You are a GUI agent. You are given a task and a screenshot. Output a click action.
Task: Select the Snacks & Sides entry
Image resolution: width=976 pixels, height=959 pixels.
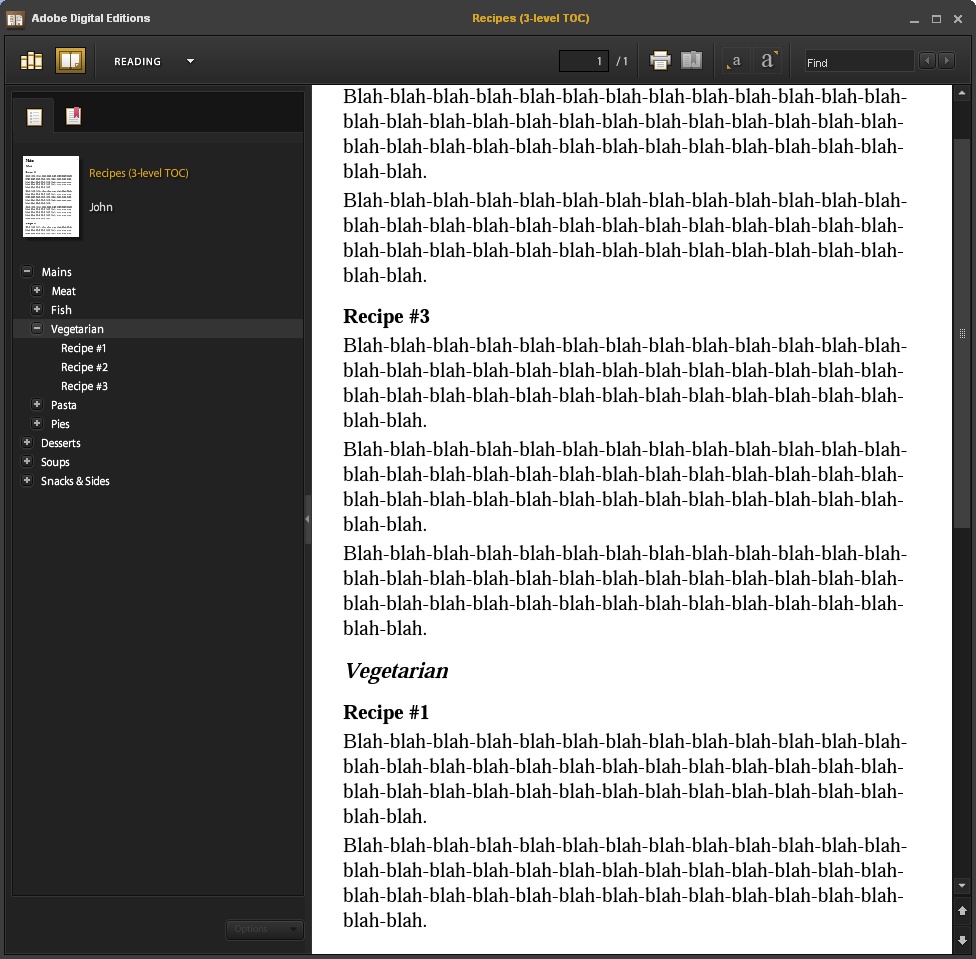coord(75,481)
